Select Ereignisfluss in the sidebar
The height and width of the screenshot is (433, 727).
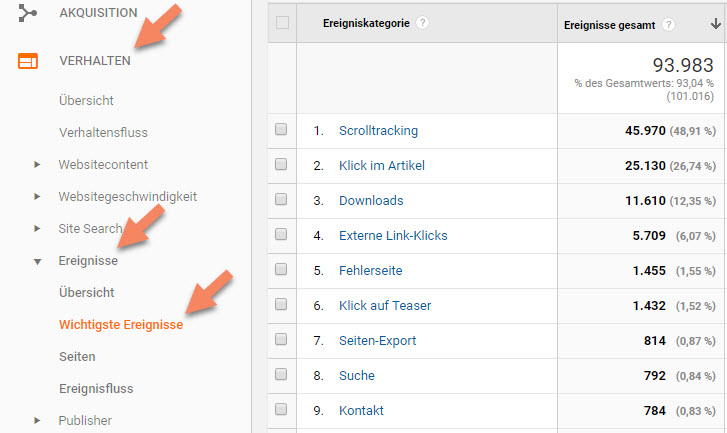(96, 389)
